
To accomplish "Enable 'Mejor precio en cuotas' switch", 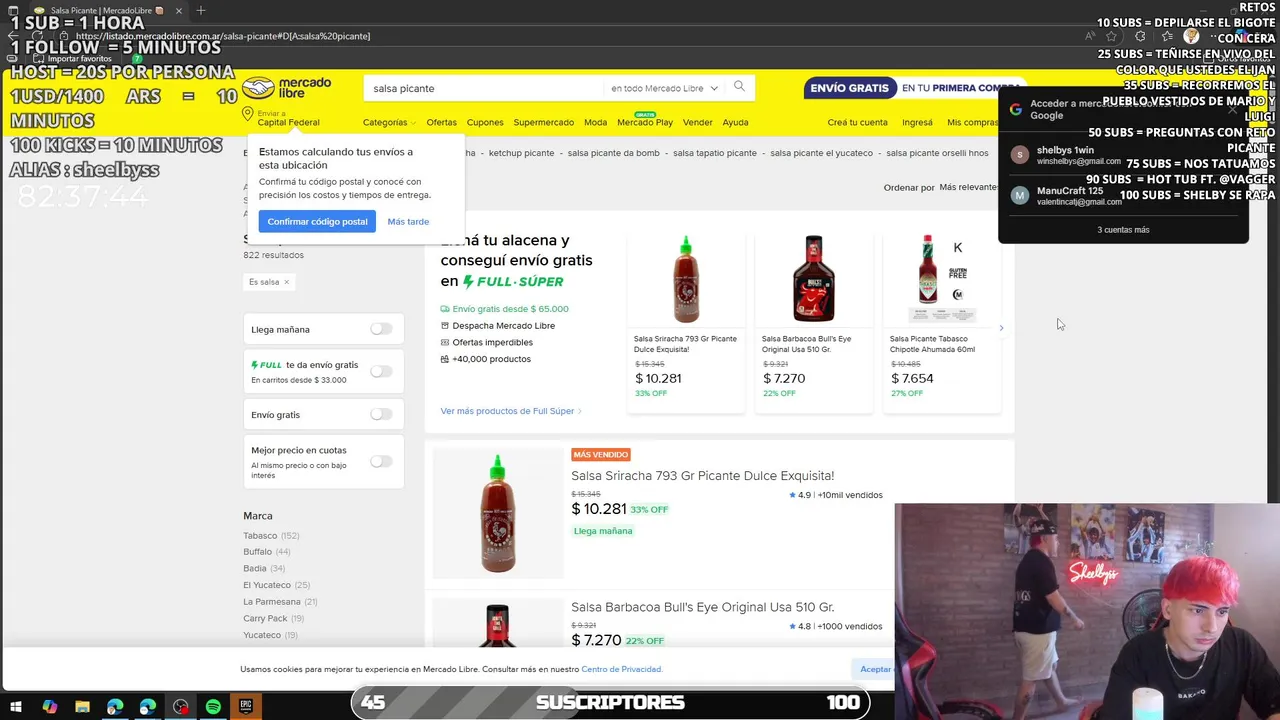I will [x=381, y=461].
